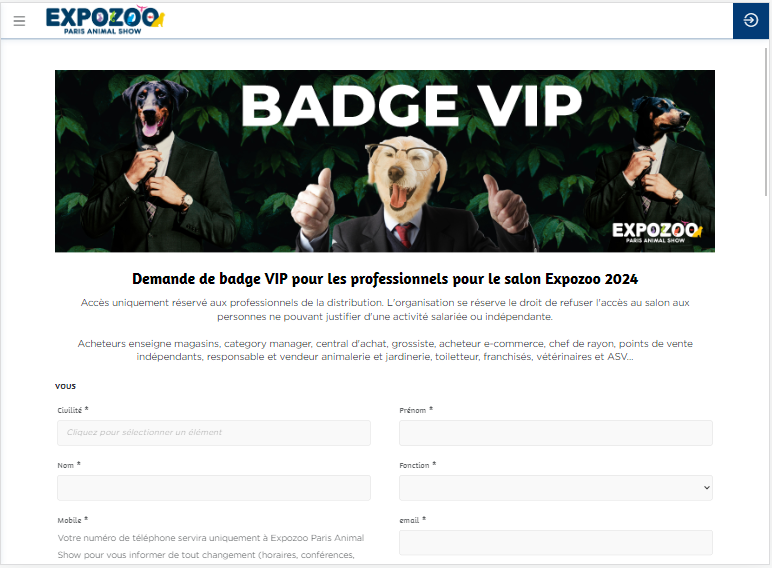This screenshot has height=568, width=772.
Task: Click the login icon in the top right
Action: (750, 21)
